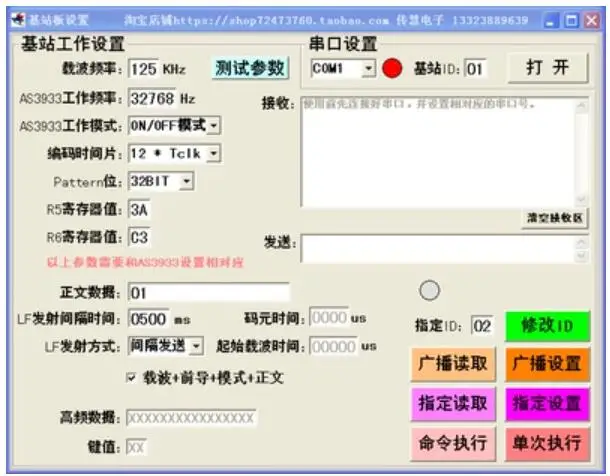Click the 基站工作设置 group heading
This screenshot has width=610, height=476.
point(73,44)
